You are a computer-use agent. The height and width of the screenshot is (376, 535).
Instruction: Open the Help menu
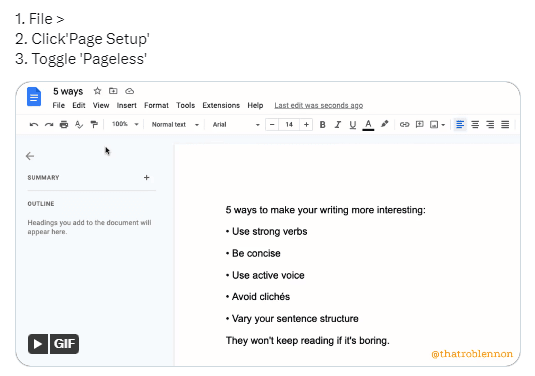tap(255, 105)
